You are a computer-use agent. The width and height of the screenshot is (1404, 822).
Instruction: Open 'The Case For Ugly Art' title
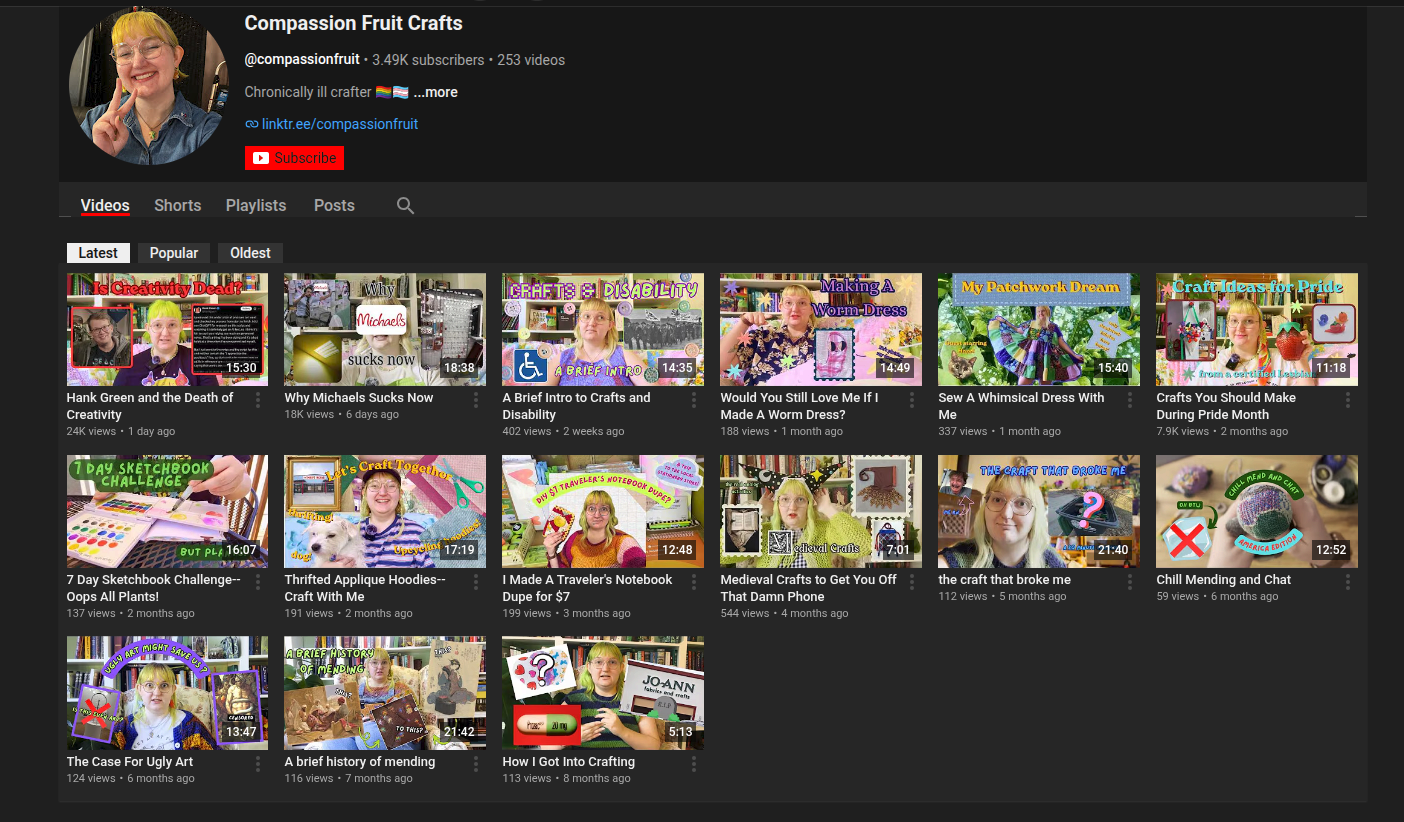[x=130, y=762]
